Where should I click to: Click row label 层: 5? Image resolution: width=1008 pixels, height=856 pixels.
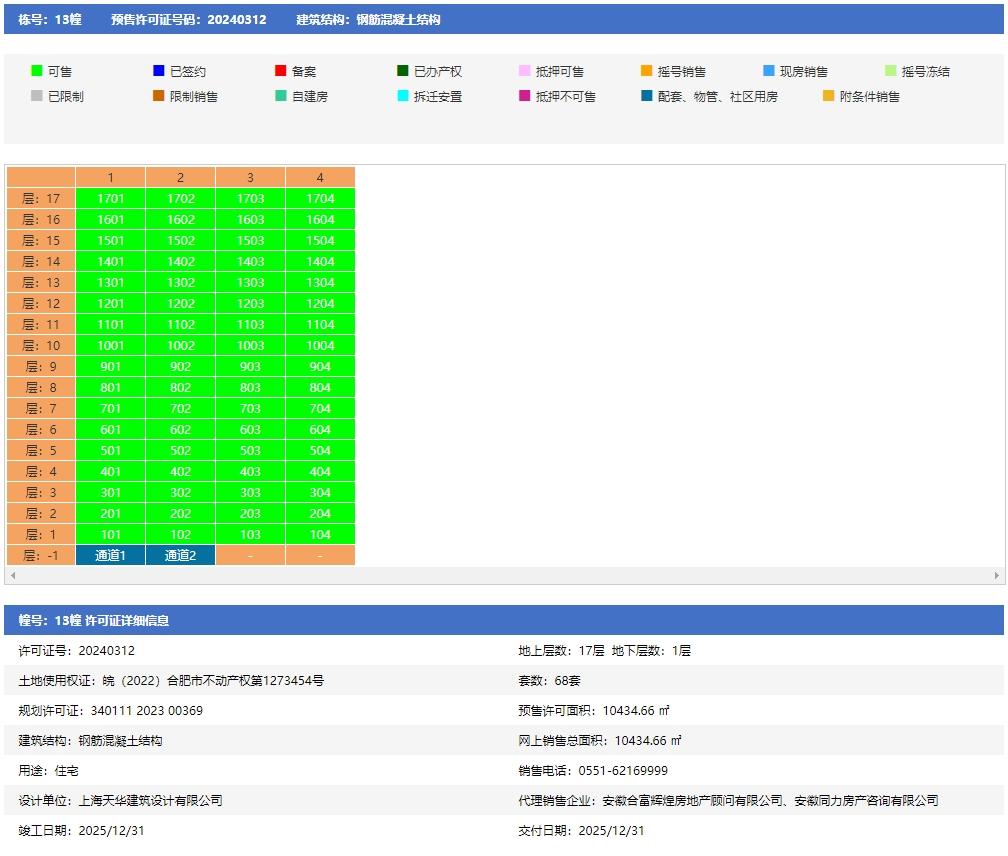(x=41, y=450)
